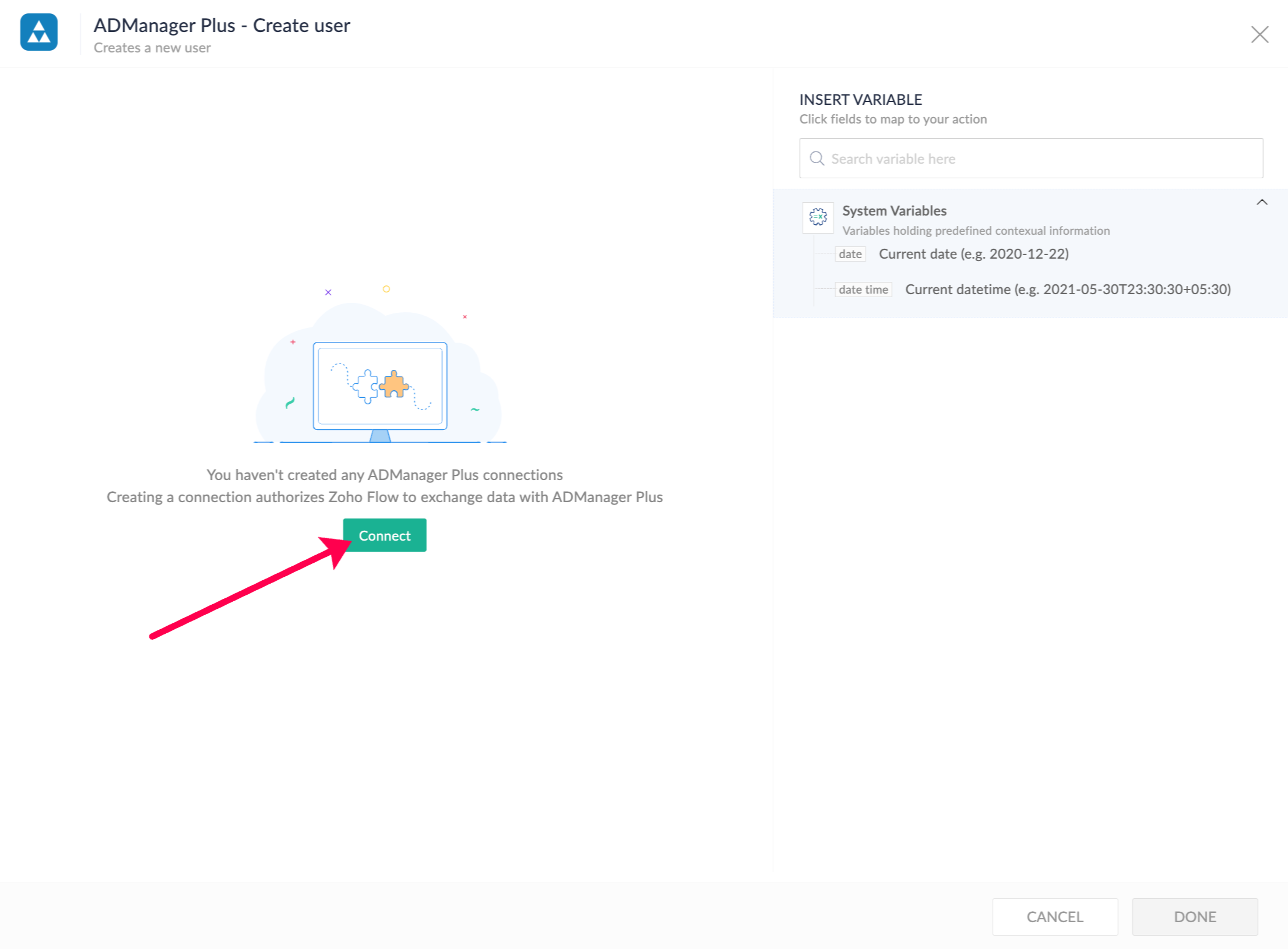
Task: Click the 'ADManager Plus - Create user' title
Action: click(221, 26)
